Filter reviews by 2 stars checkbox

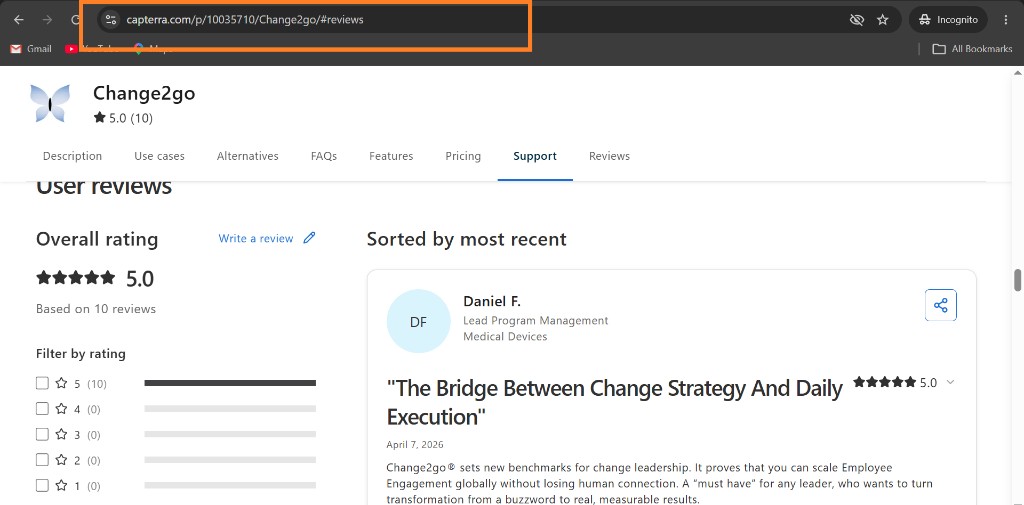pos(42,460)
